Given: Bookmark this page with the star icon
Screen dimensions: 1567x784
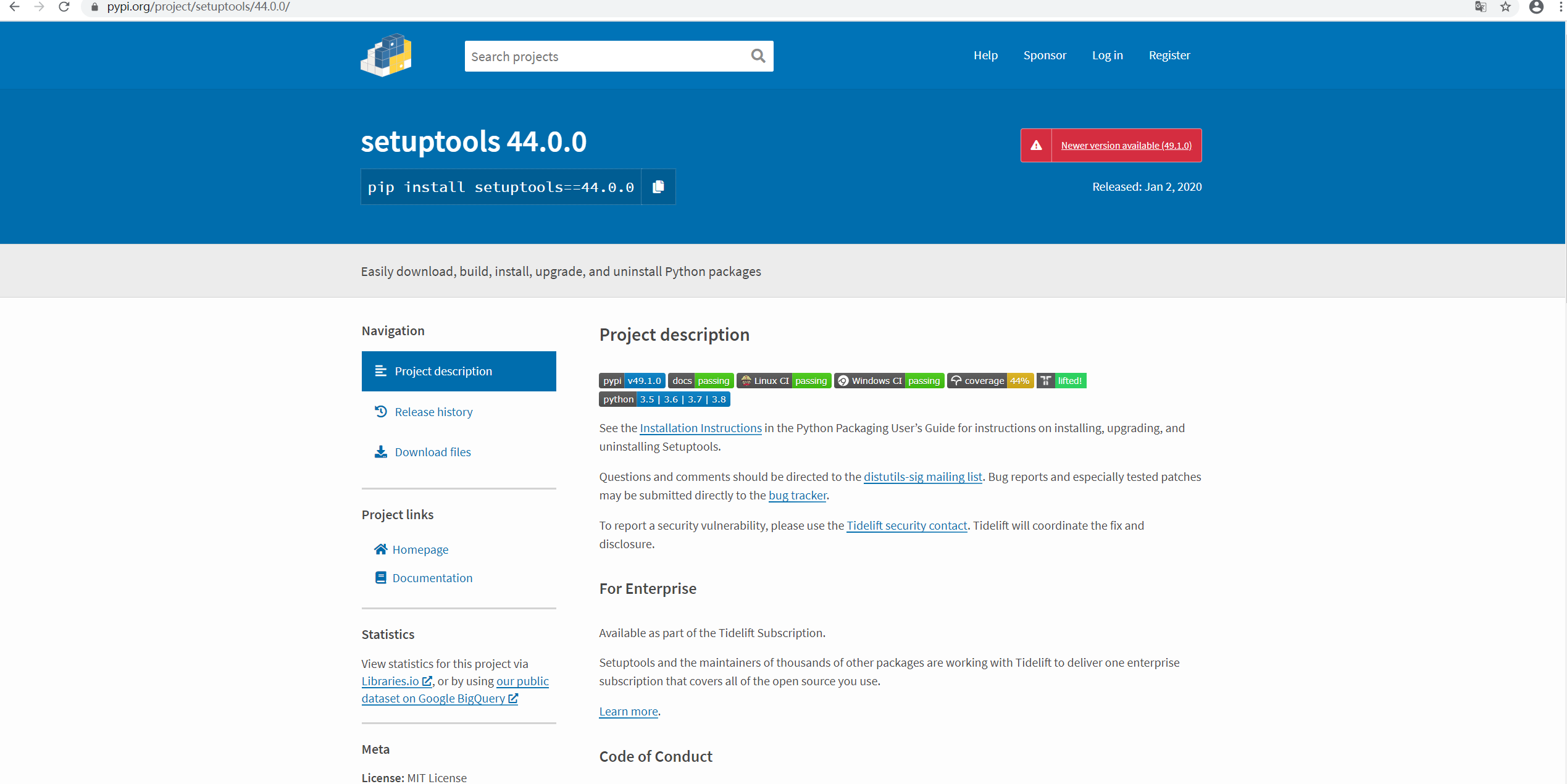Looking at the screenshot, I should [x=1506, y=7].
